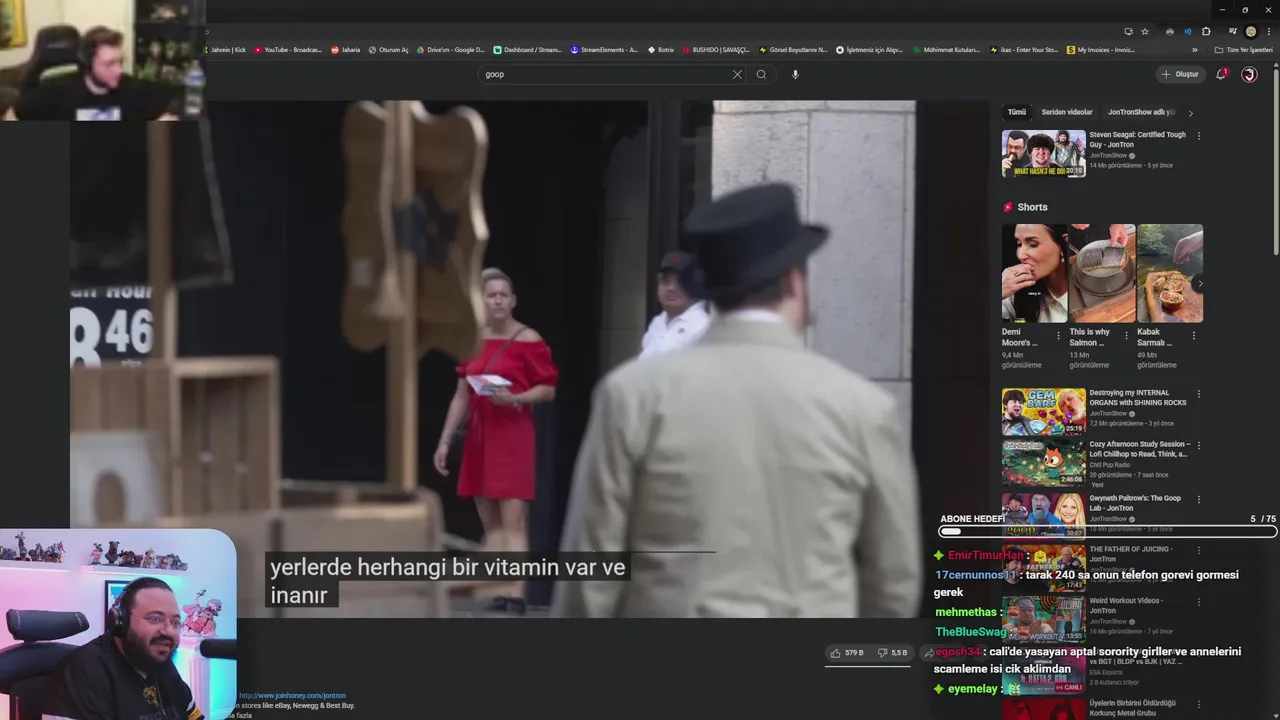Open options for Goop Lab video
The image size is (1280, 720).
(x=1199, y=500)
